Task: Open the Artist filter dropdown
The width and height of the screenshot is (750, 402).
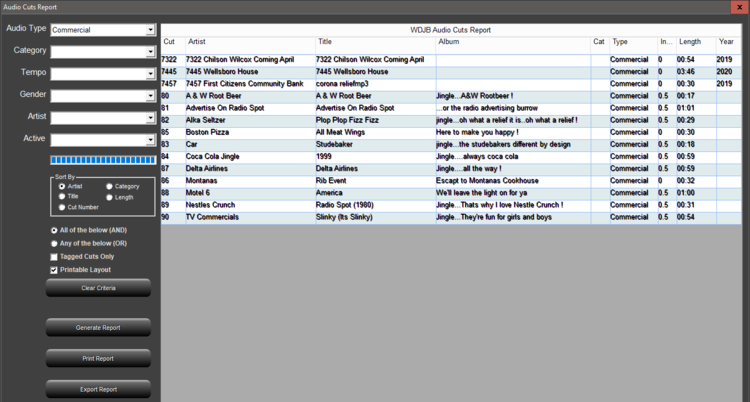Action: [150, 118]
